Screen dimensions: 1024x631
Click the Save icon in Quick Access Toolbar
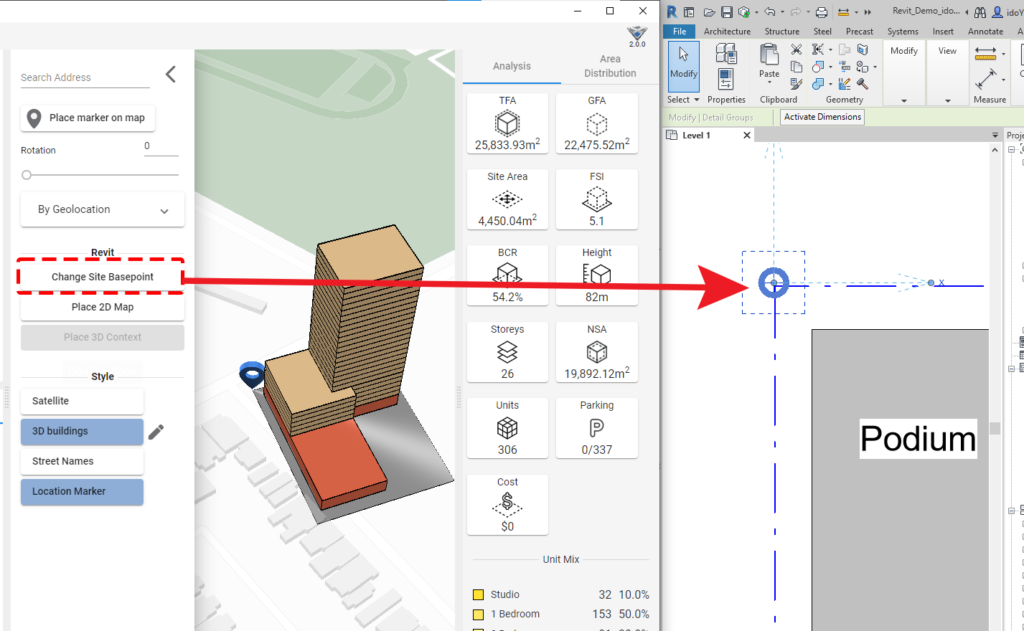[x=726, y=11]
